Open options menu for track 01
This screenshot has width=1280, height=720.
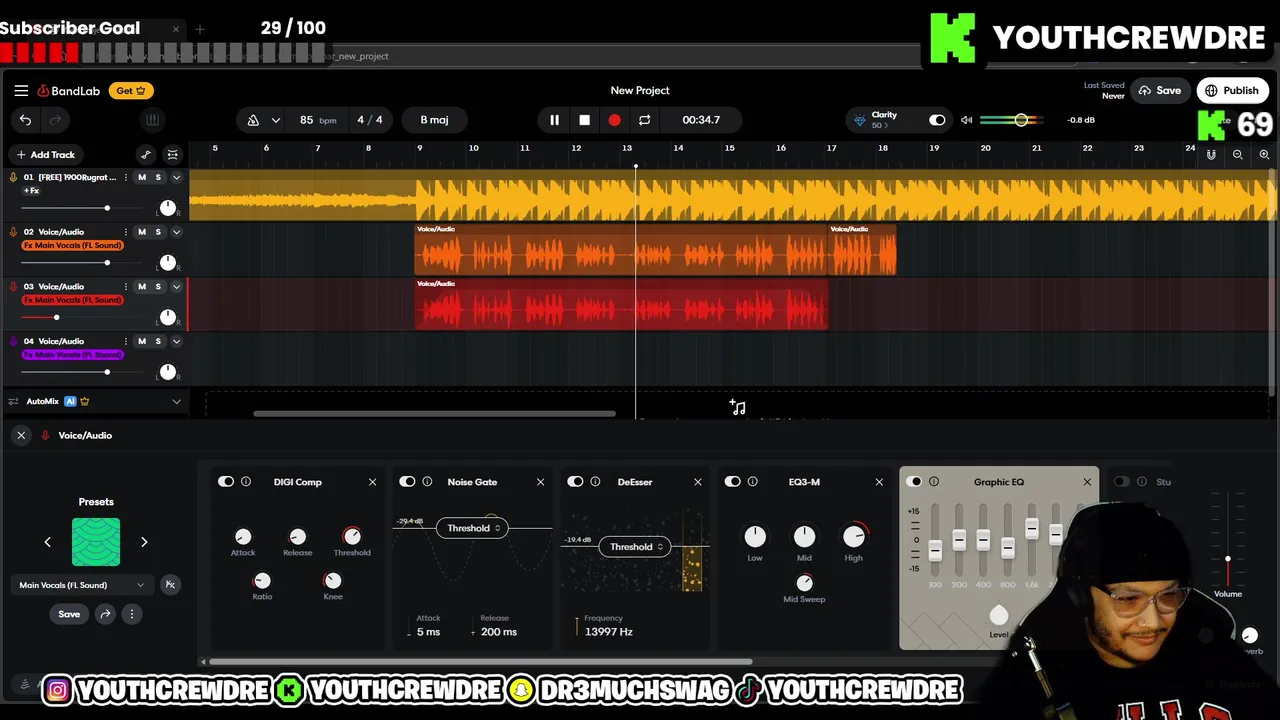click(x=125, y=177)
